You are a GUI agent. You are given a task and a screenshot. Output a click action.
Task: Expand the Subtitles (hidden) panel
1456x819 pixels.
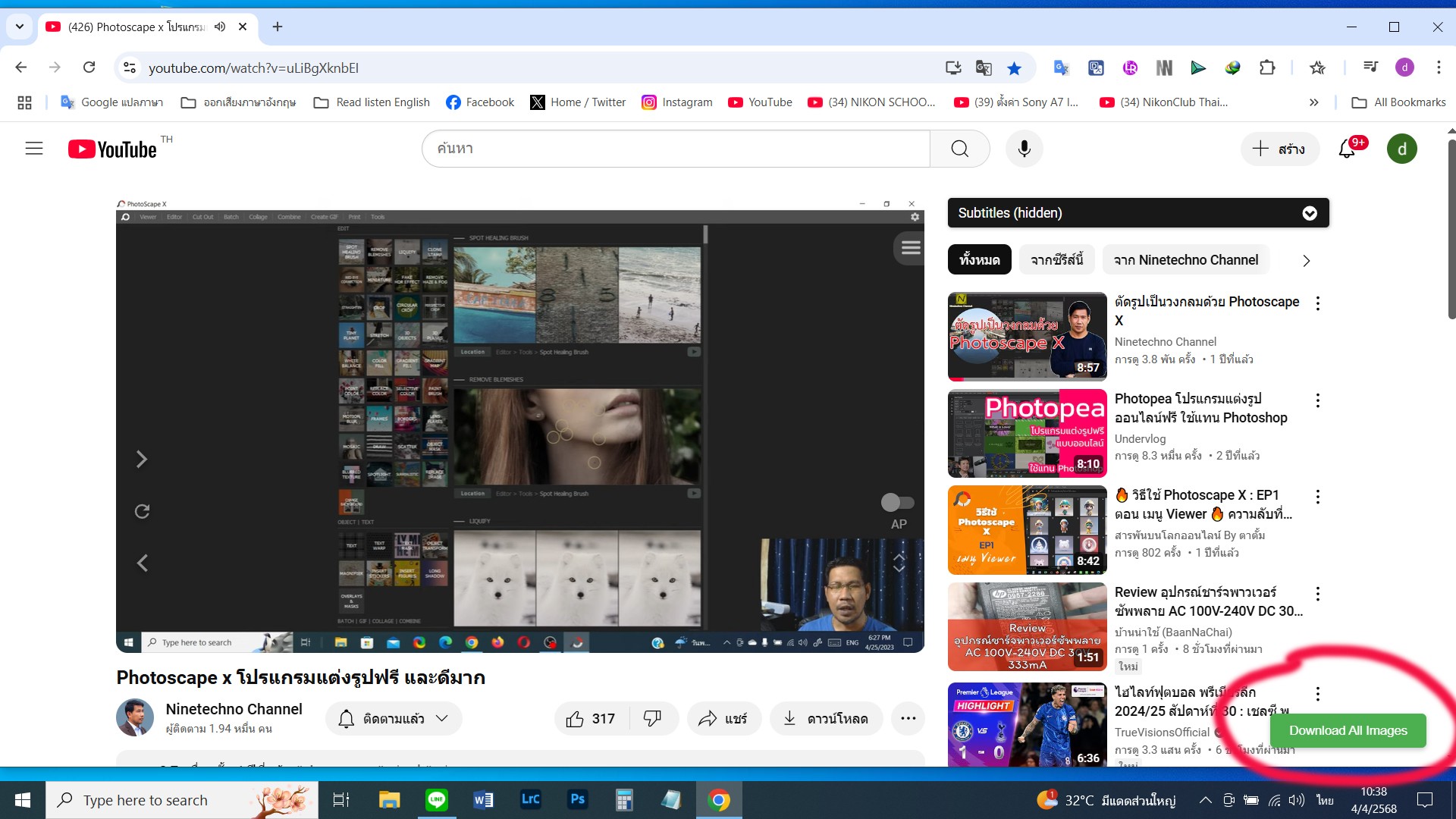(x=1137, y=213)
